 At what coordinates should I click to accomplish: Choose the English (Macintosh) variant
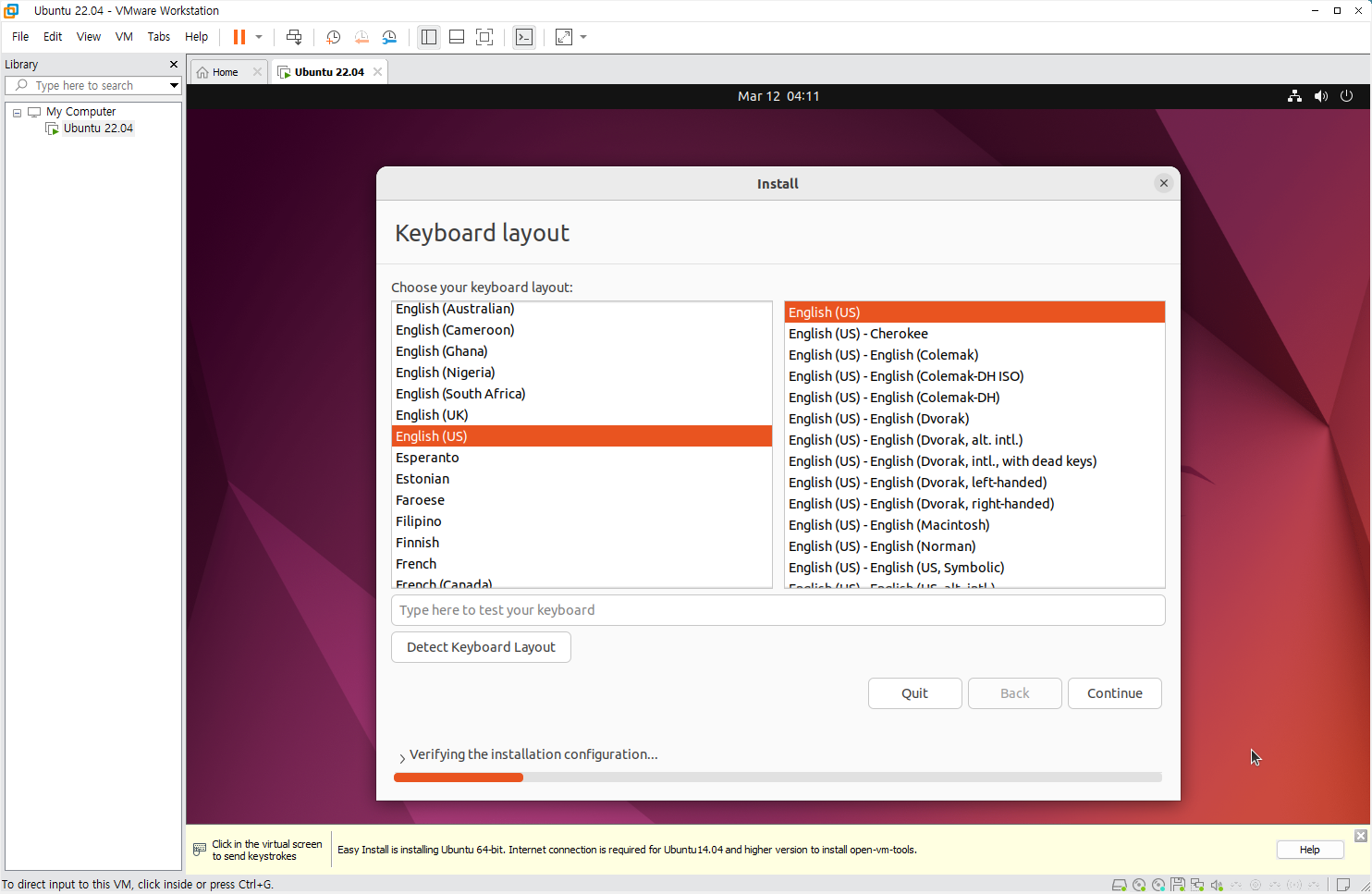[x=974, y=525]
